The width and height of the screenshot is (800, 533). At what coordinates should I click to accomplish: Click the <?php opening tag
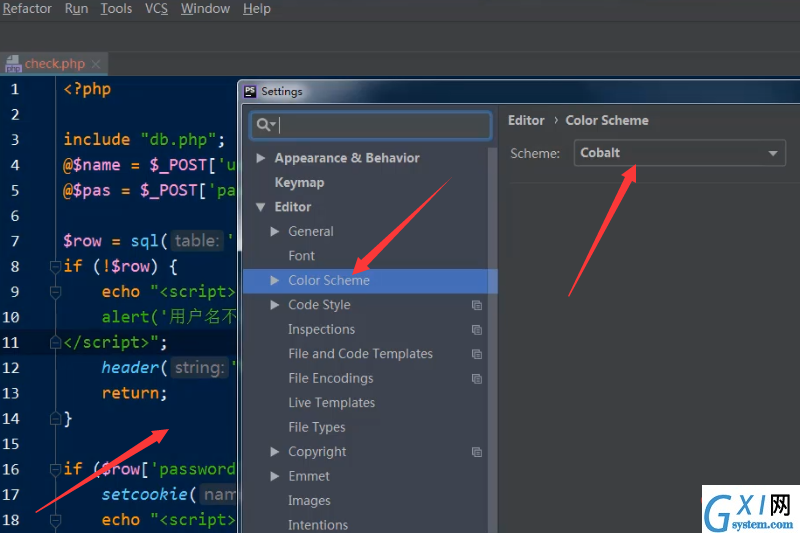(87, 90)
